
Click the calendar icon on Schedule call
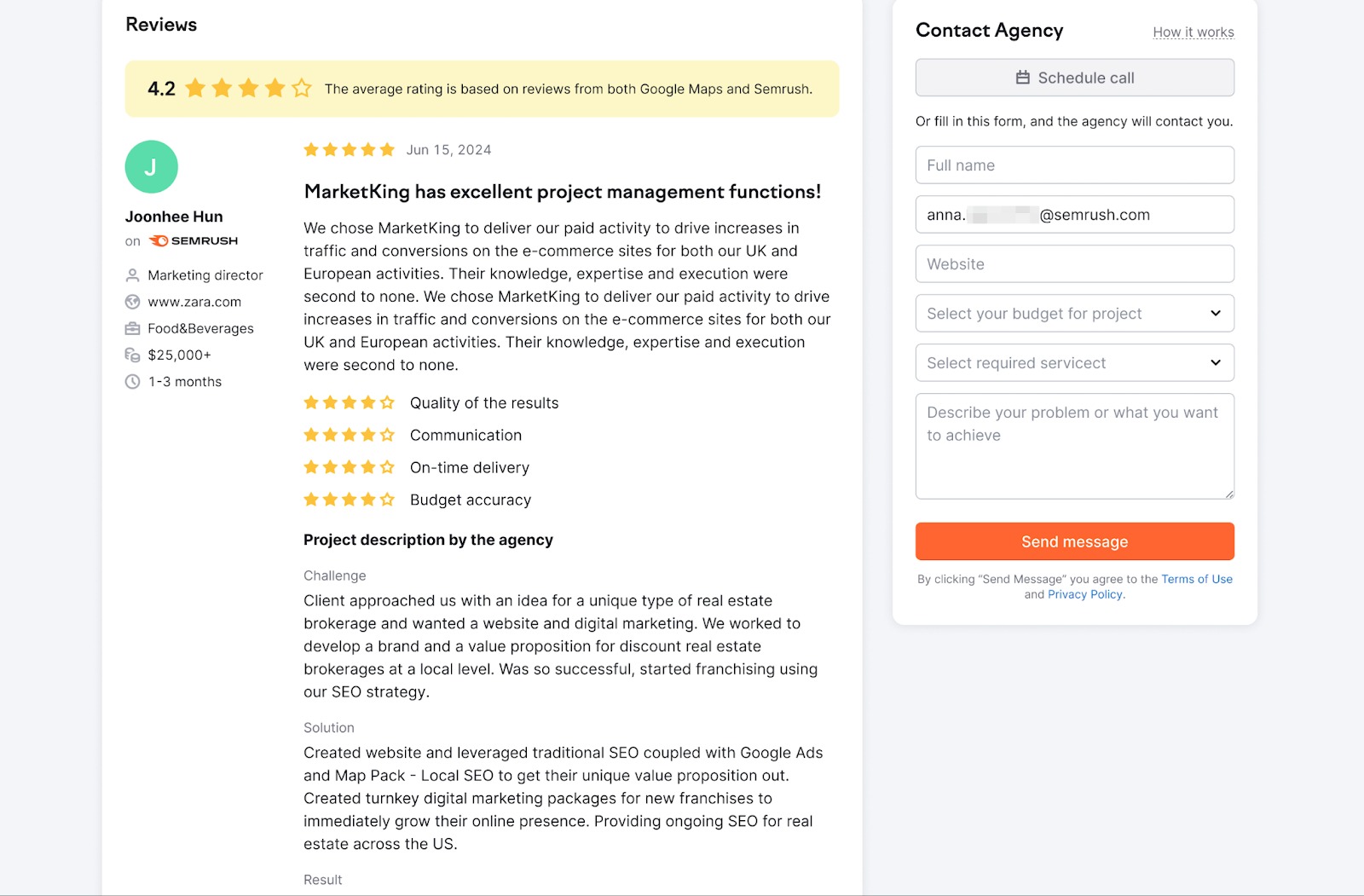1021,77
